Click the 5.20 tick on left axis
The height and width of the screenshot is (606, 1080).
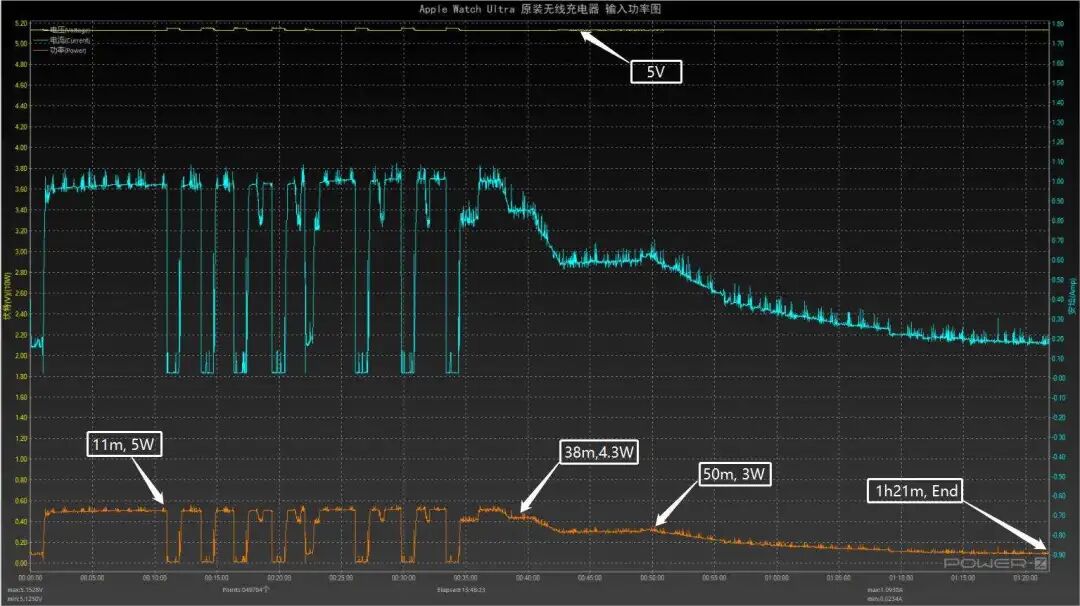pyautogui.click(x=21, y=23)
